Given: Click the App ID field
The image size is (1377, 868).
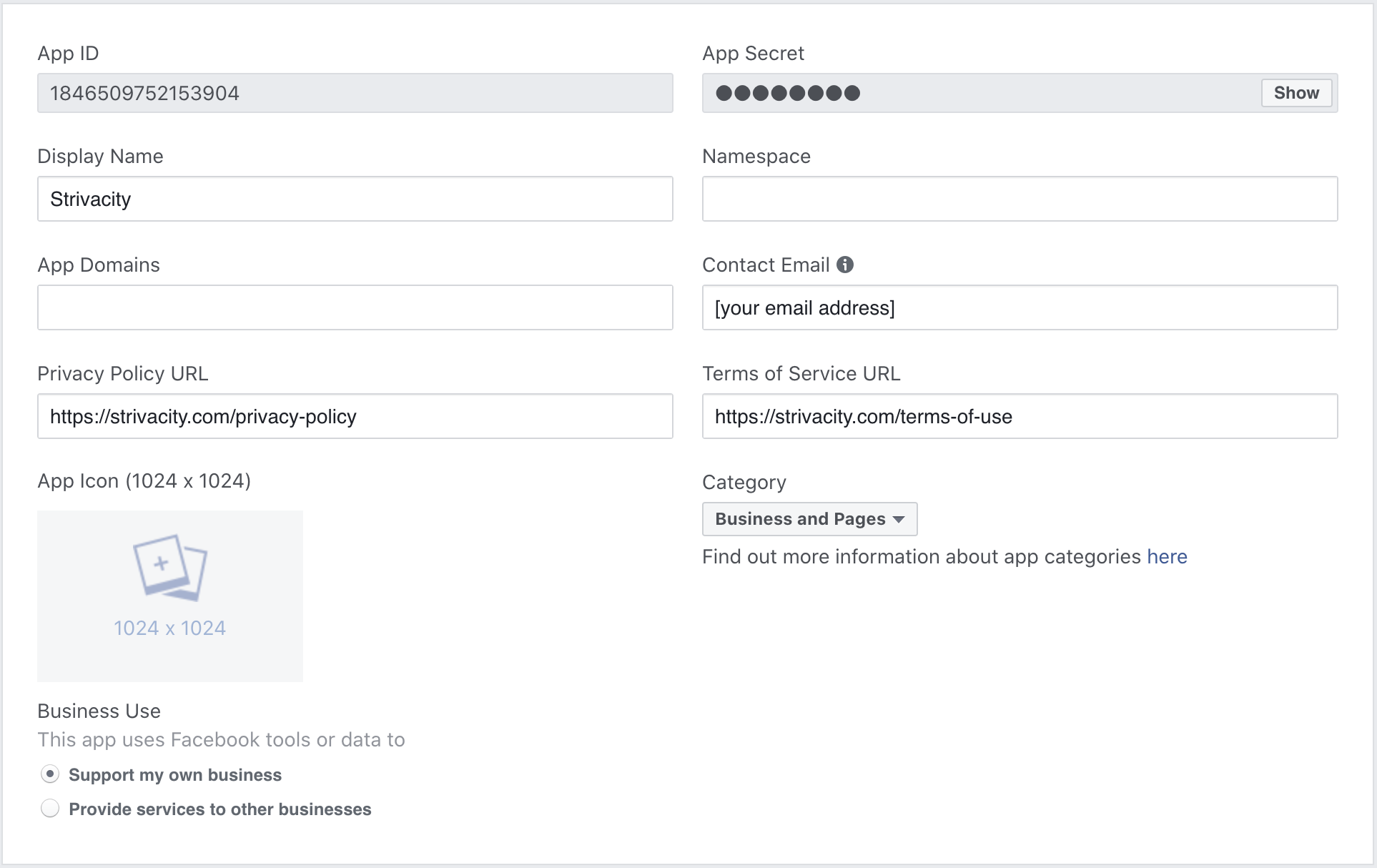Looking at the screenshot, I should click(x=355, y=93).
